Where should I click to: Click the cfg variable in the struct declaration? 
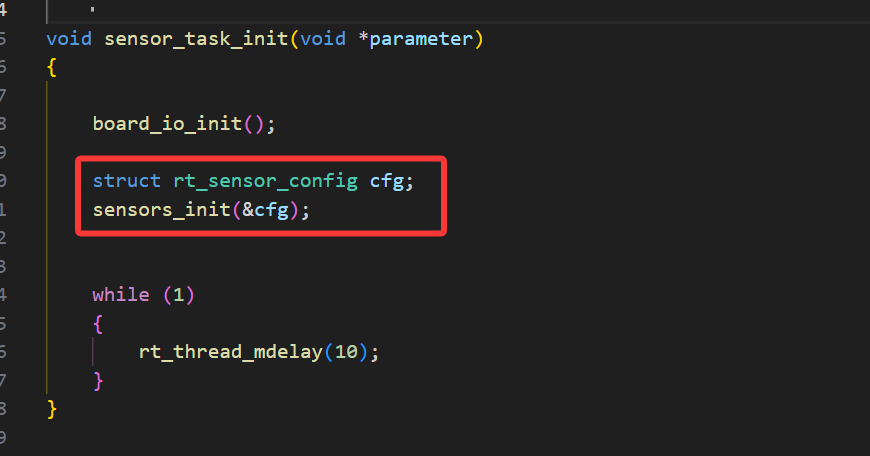[386, 181]
